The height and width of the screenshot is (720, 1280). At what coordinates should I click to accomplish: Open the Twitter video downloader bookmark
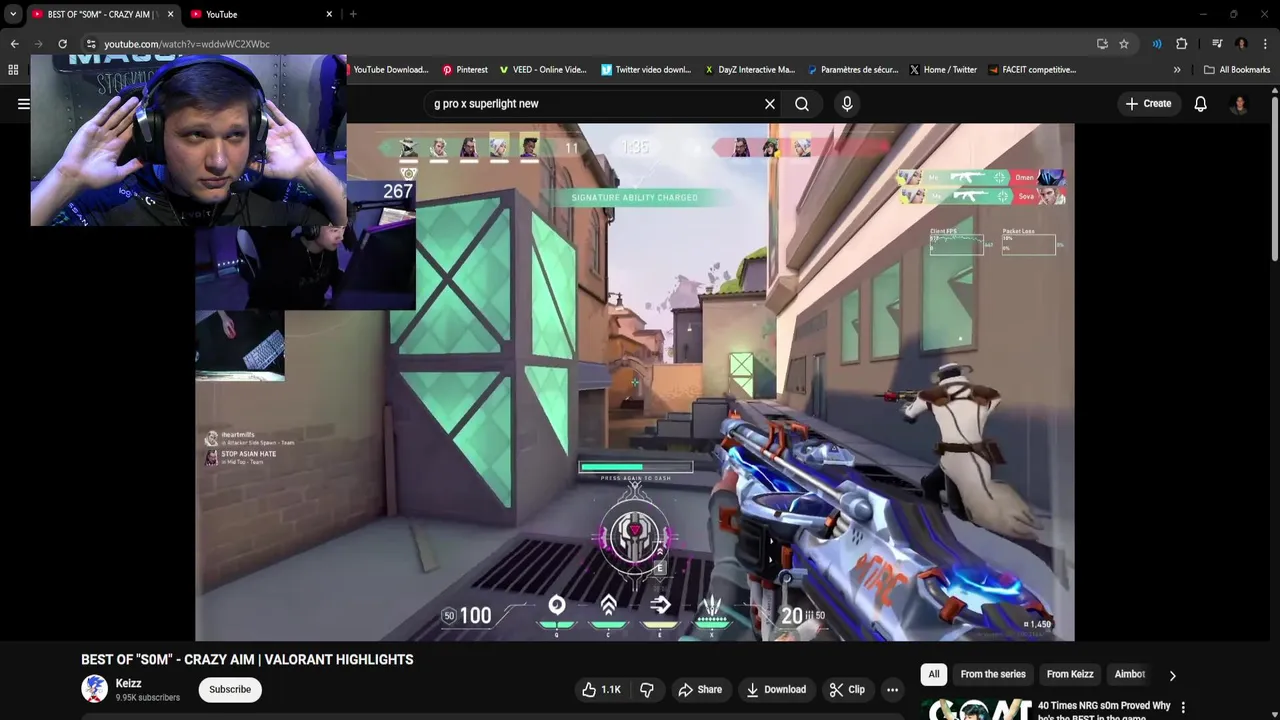(x=646, y=70)
